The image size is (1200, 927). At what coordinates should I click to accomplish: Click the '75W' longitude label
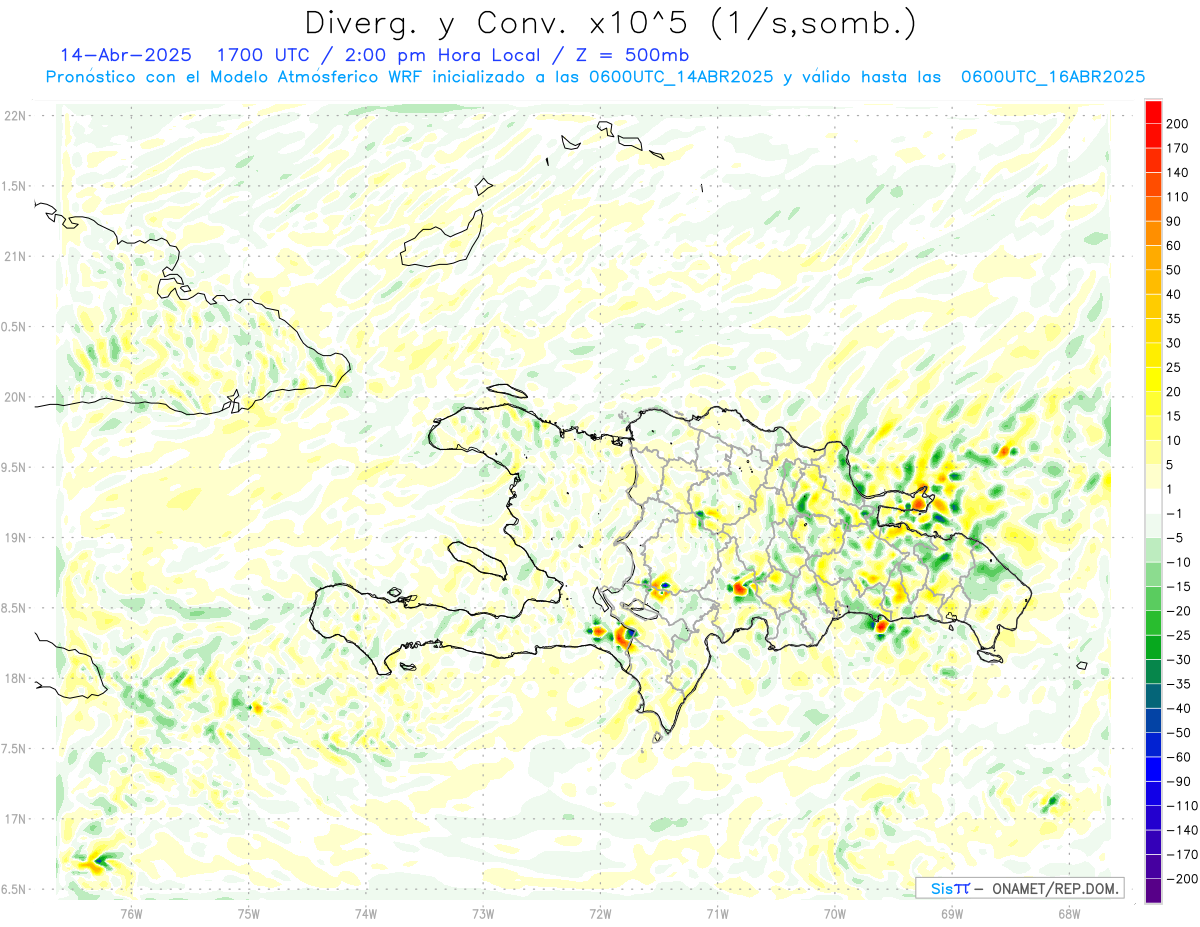[249, 913]
